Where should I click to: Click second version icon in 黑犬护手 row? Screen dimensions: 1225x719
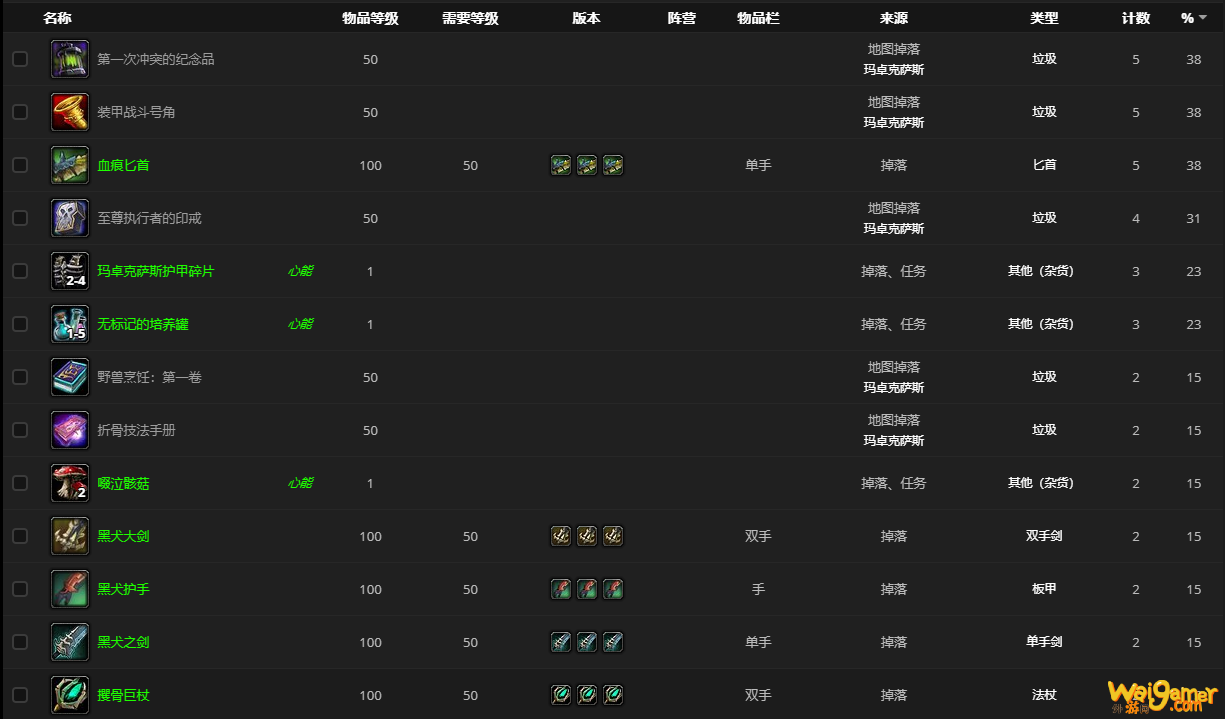point(587,589)
